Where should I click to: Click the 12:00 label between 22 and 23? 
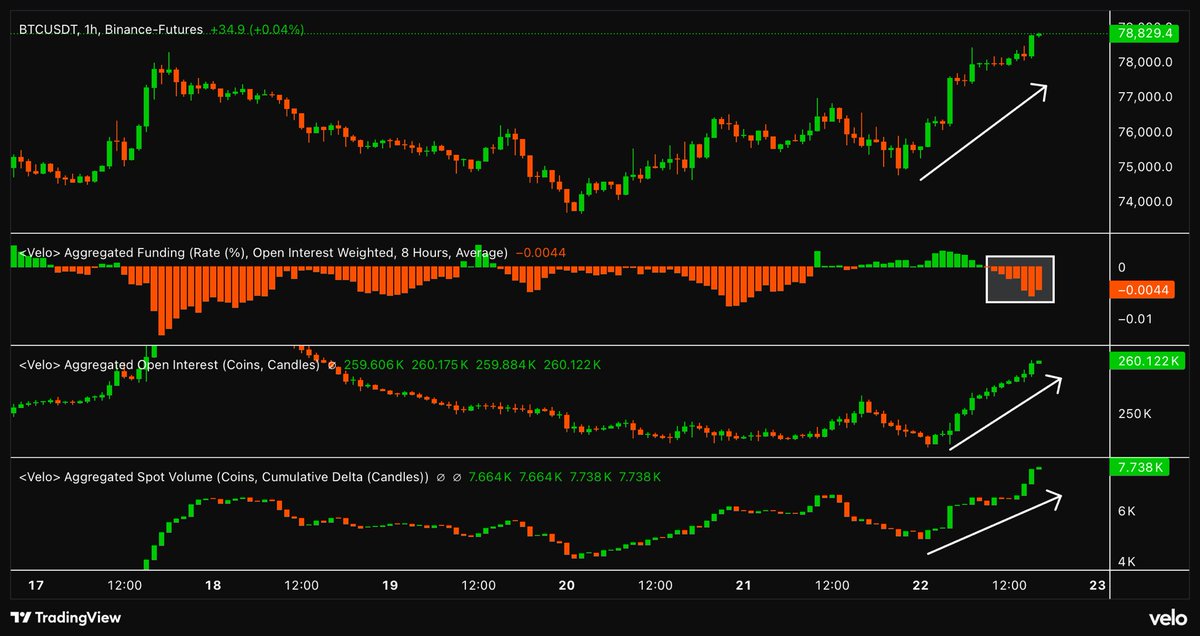click(1009, 586)
